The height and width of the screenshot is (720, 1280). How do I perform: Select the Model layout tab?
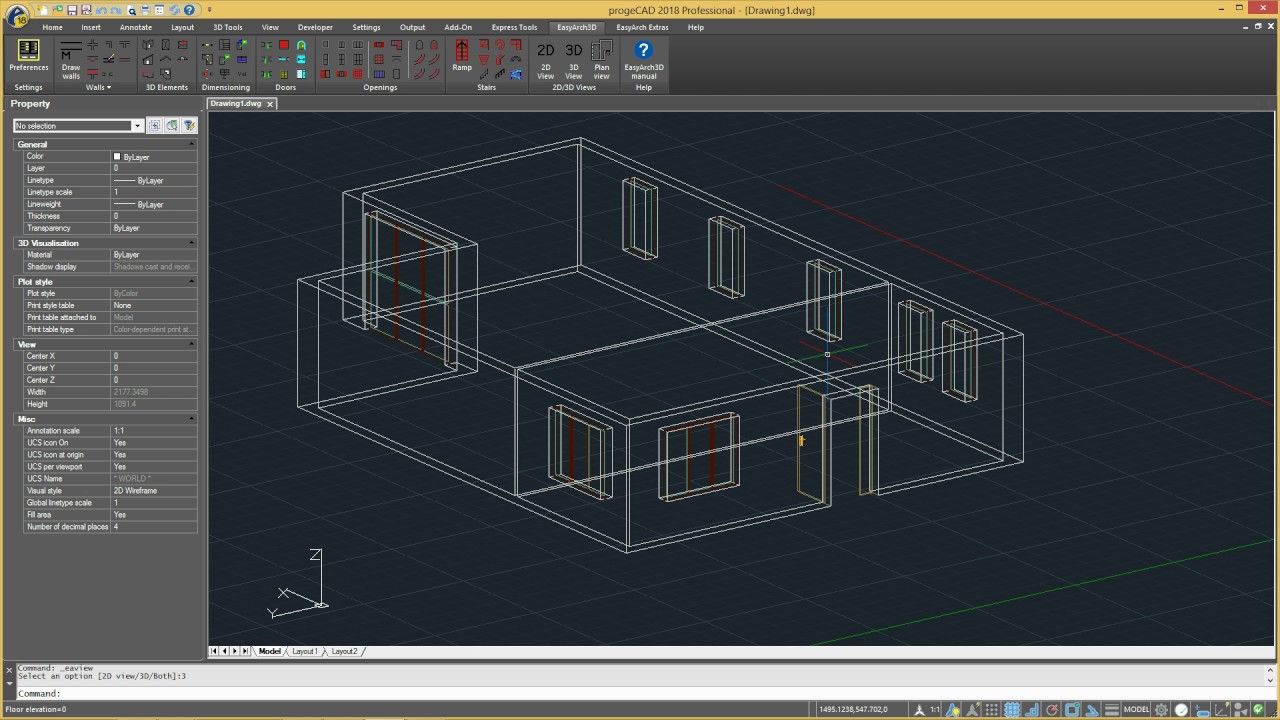pos(269,651)
